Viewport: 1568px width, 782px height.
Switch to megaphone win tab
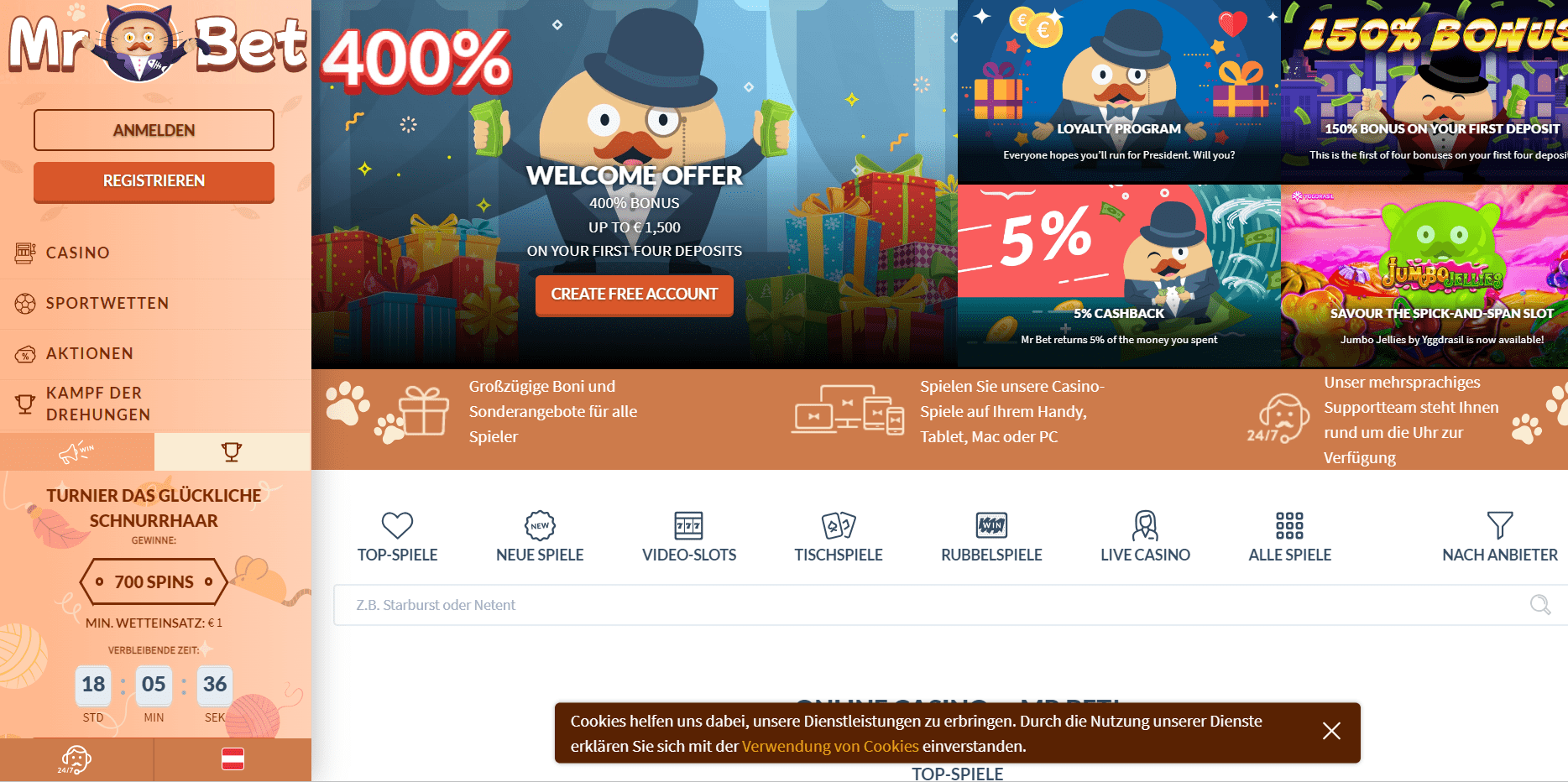[77, 452]
